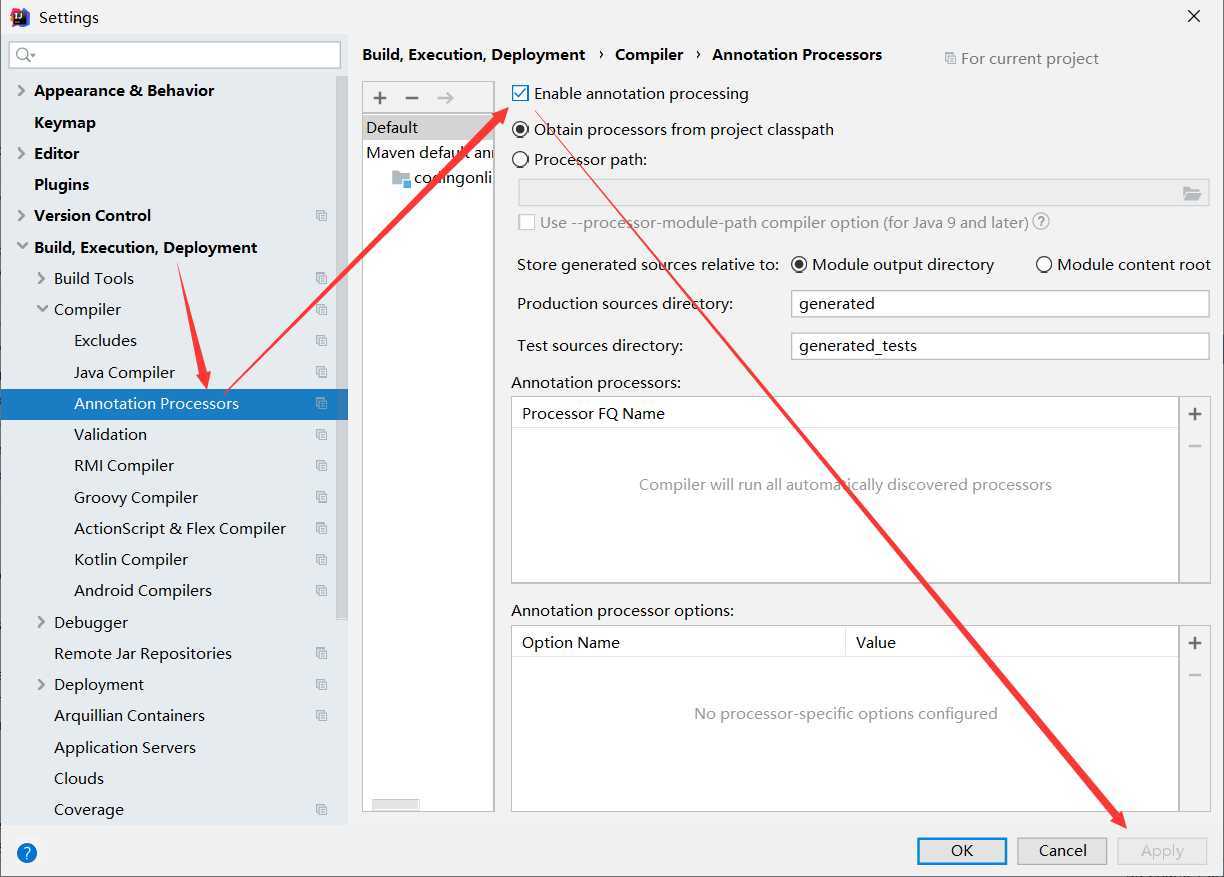
Task: Click the folder browse icon for Processor path
Action: (x=1192, y=194)
